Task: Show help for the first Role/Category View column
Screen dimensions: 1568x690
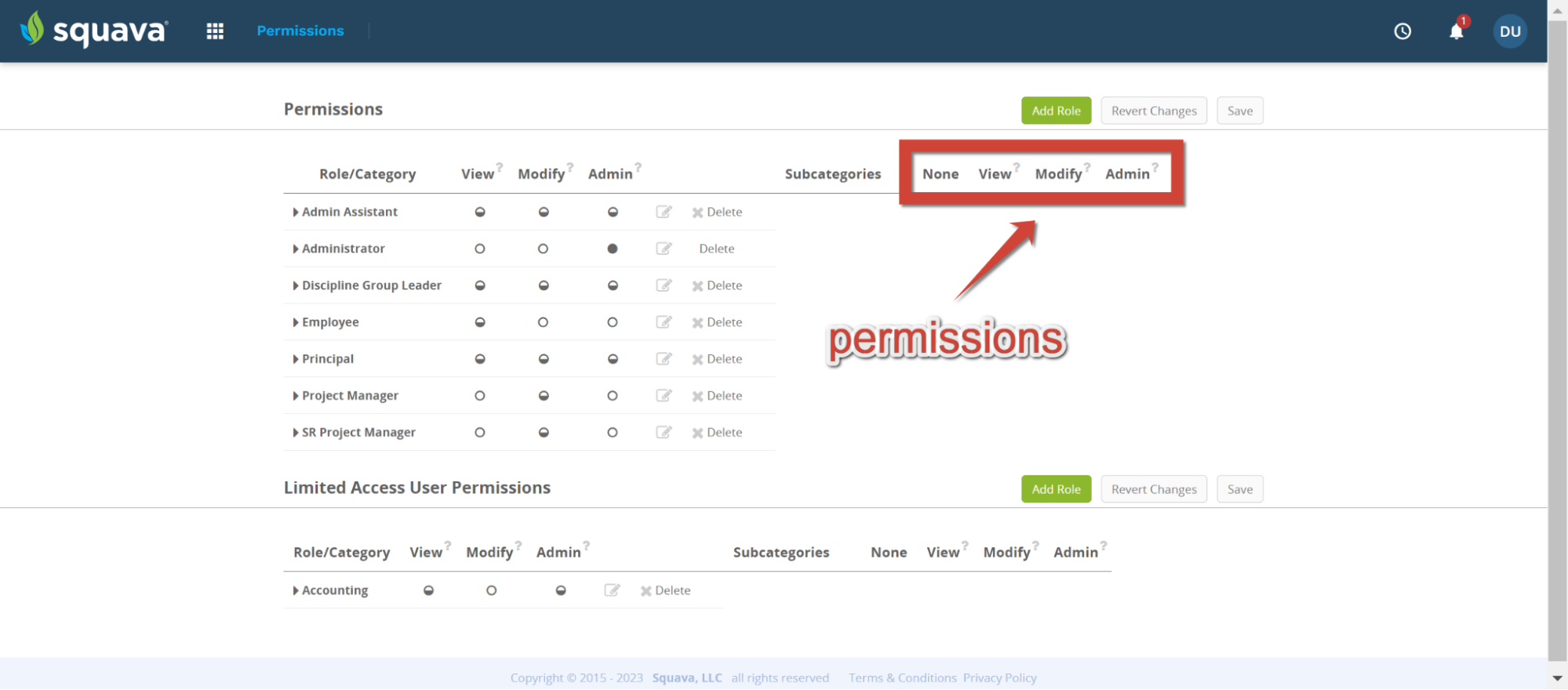Action: click(x=500, y=167)
